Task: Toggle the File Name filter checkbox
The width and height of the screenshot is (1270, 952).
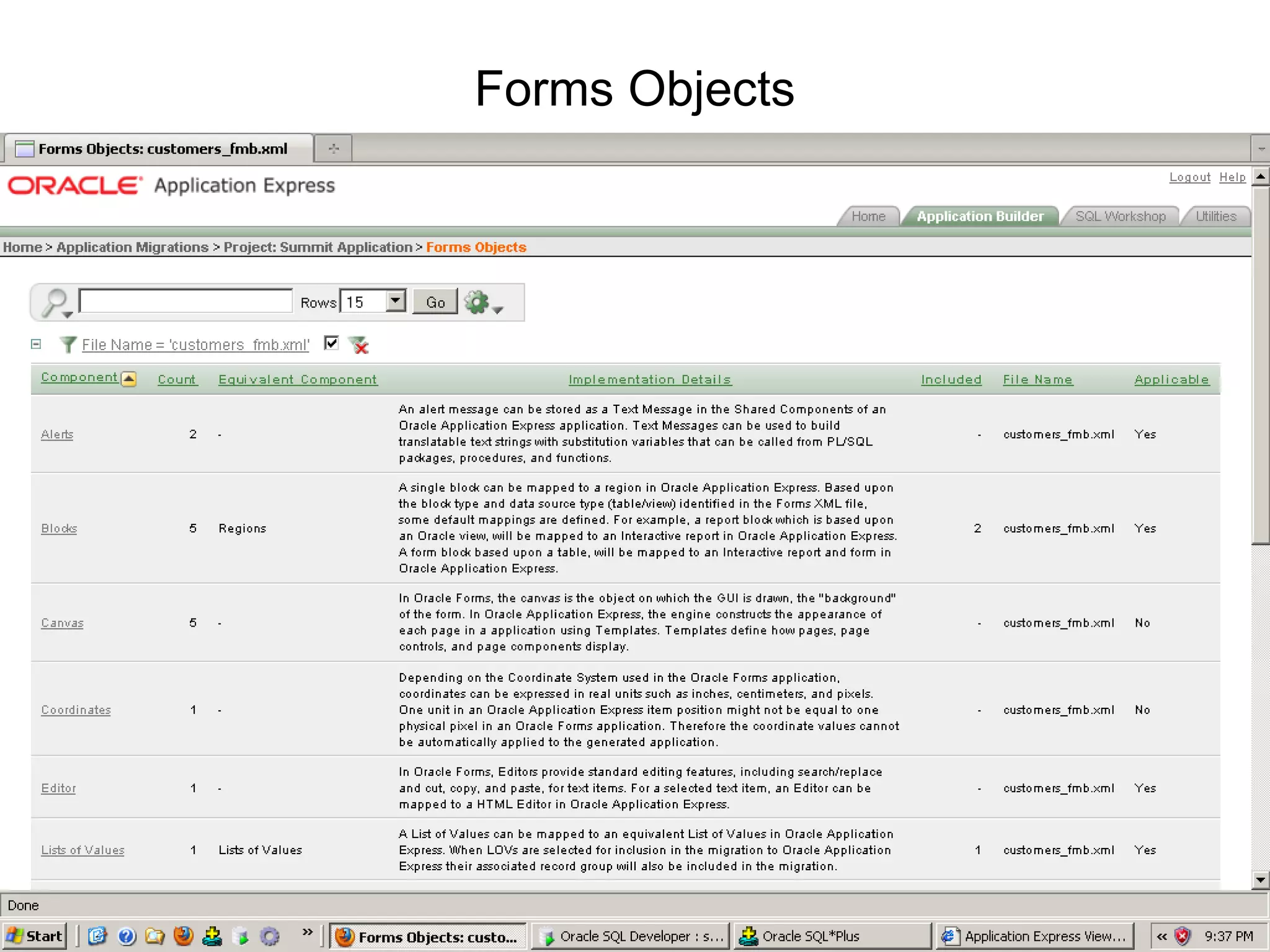Action: (332, 343)
